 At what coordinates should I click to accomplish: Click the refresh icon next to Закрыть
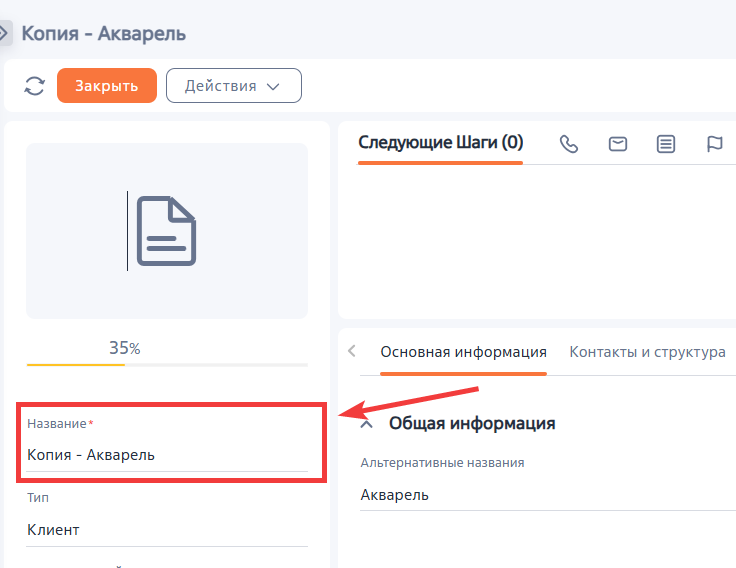click(34, 86)
